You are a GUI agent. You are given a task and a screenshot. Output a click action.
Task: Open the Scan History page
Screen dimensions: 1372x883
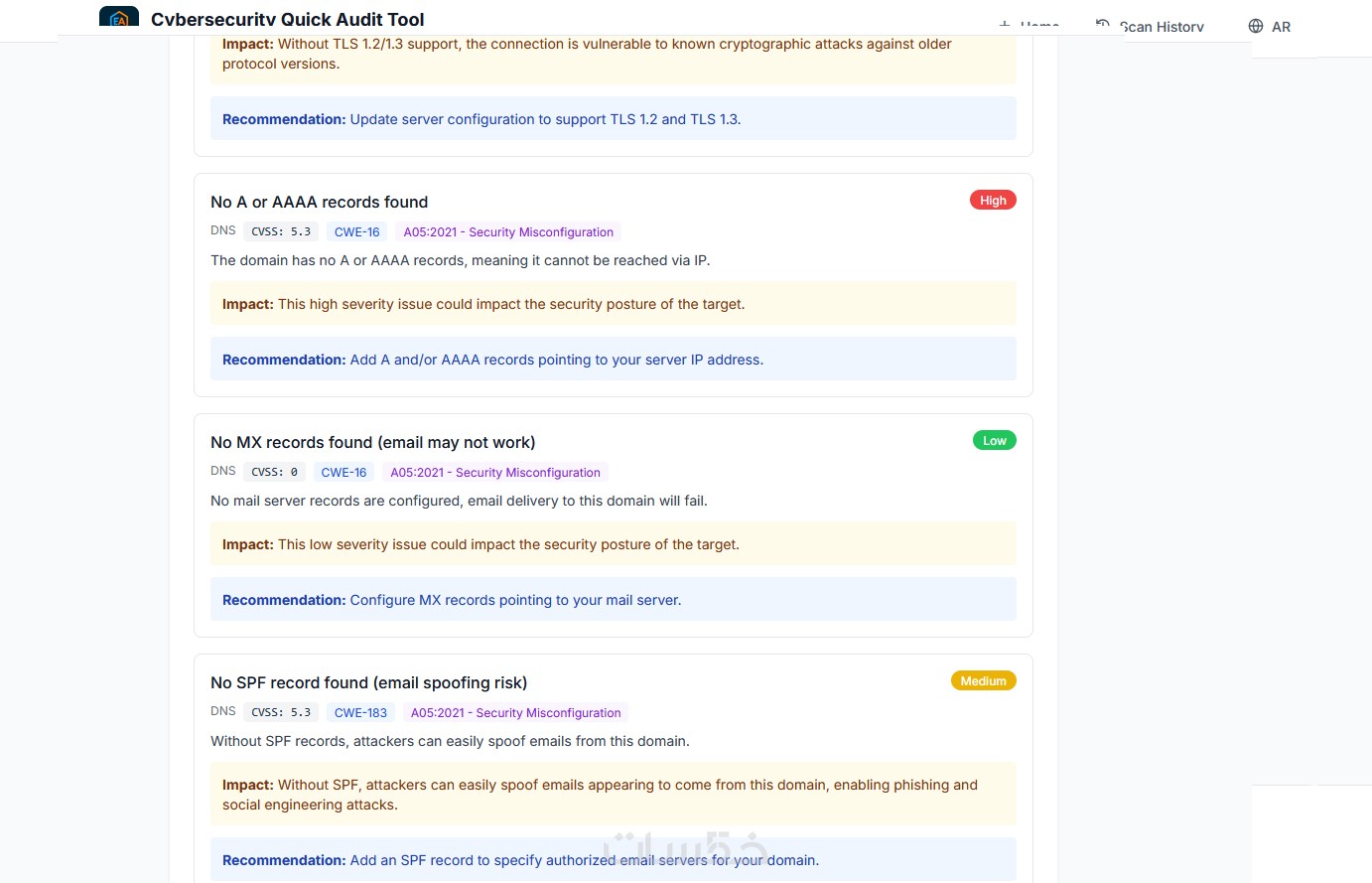[1161, 27]
